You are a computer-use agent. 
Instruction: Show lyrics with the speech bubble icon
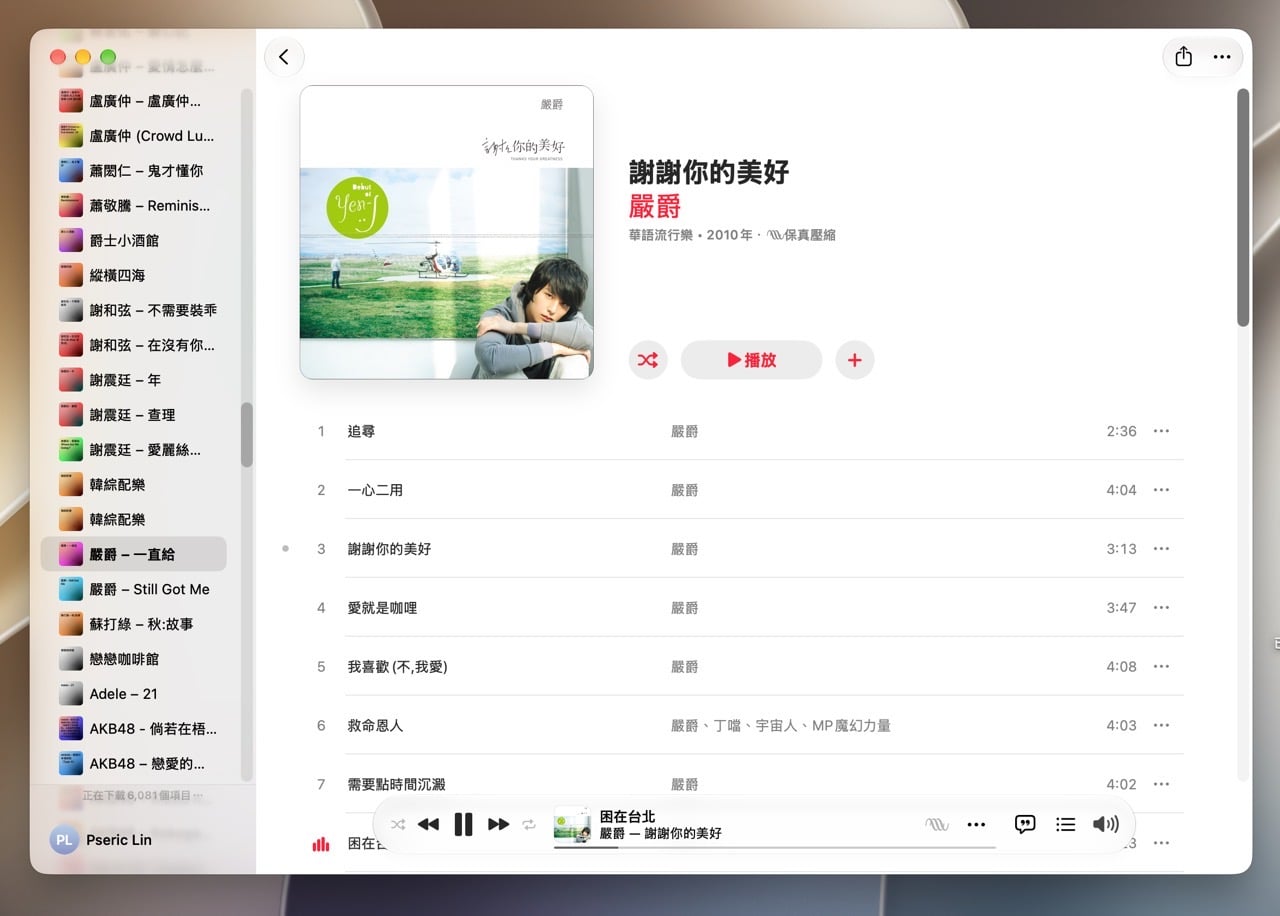tap(1025, 824)
